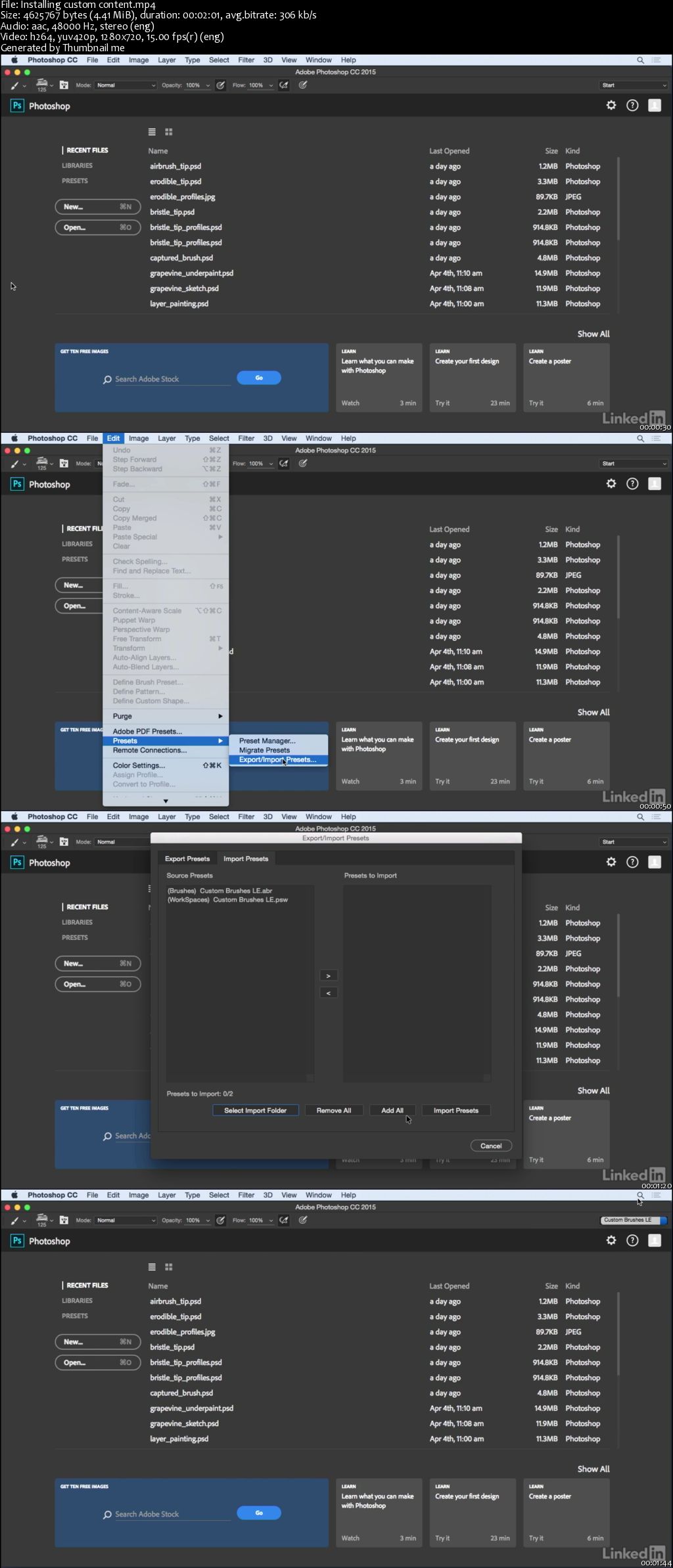Viewport: 673px width, 1568px height.
Task: Switch to Export Presets tab in dialog
Action: [187, 859]
